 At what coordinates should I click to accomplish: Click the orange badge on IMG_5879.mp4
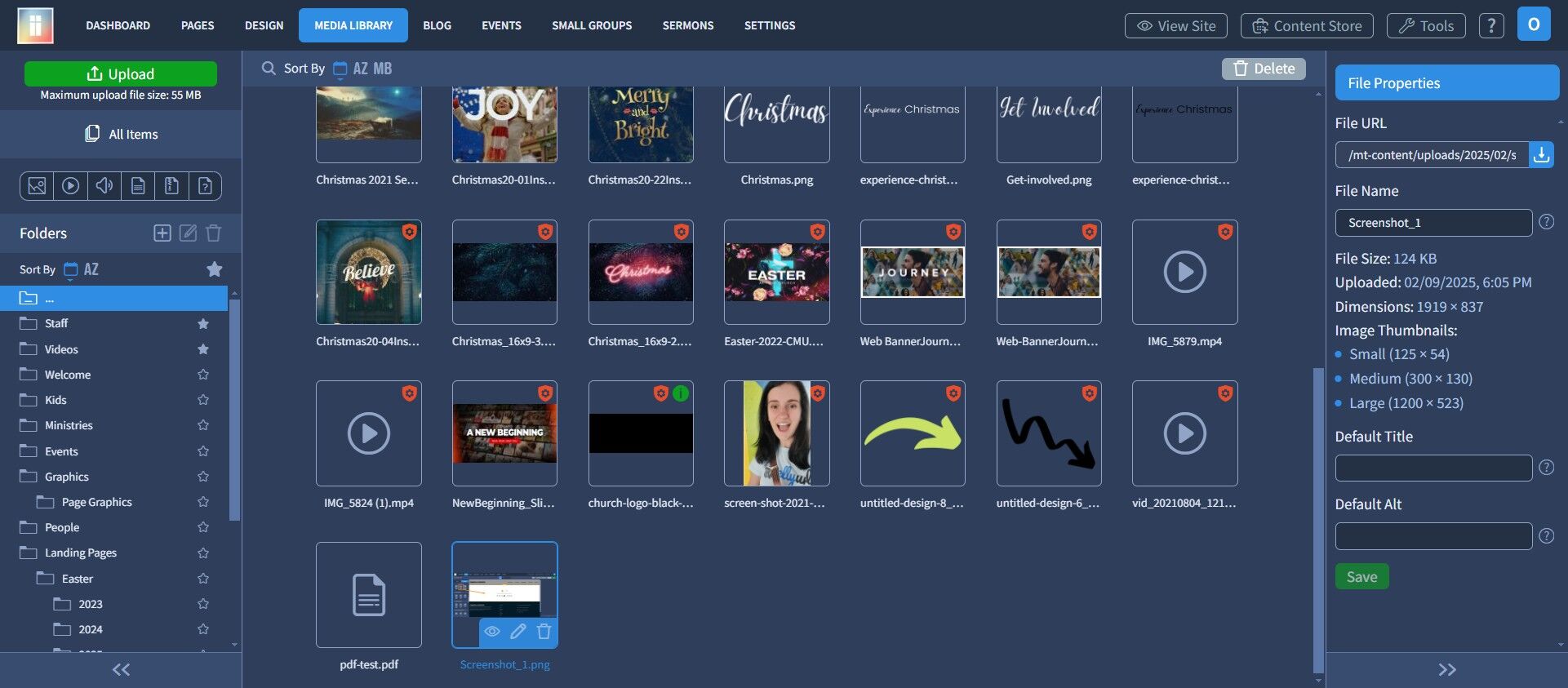point(1225,232)
